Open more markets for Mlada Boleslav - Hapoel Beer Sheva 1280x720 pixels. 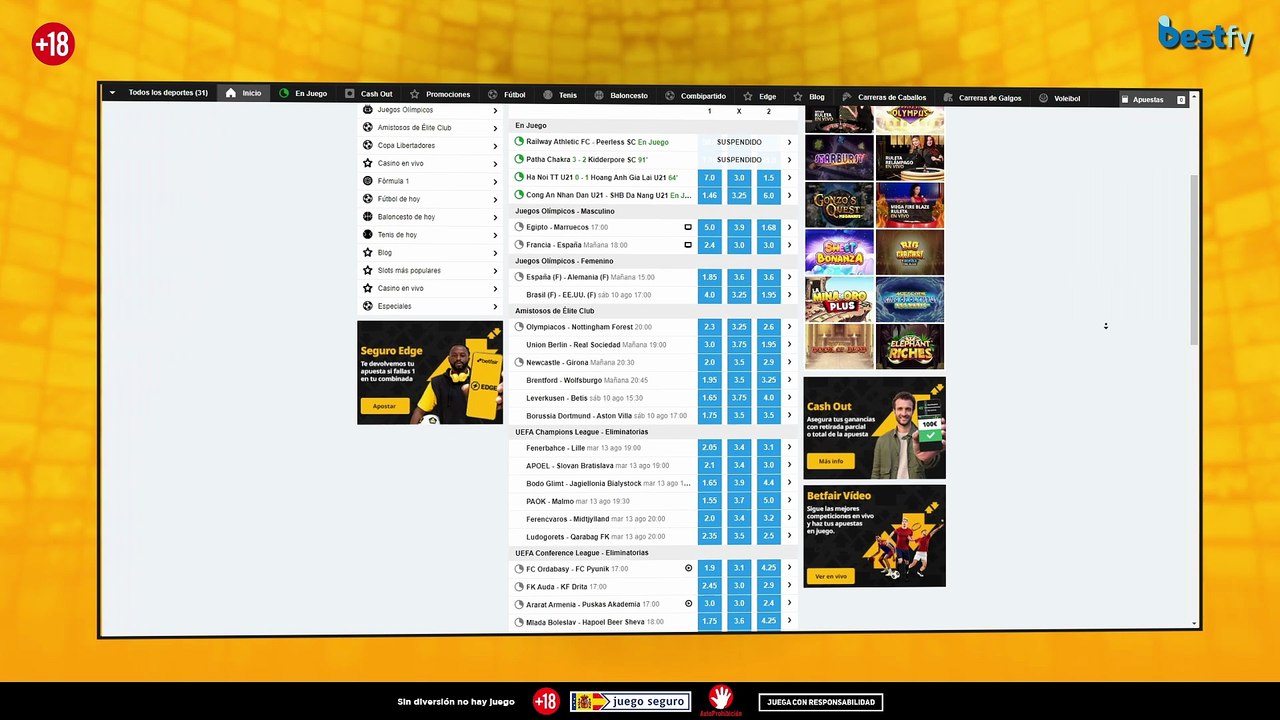(789, 621)
